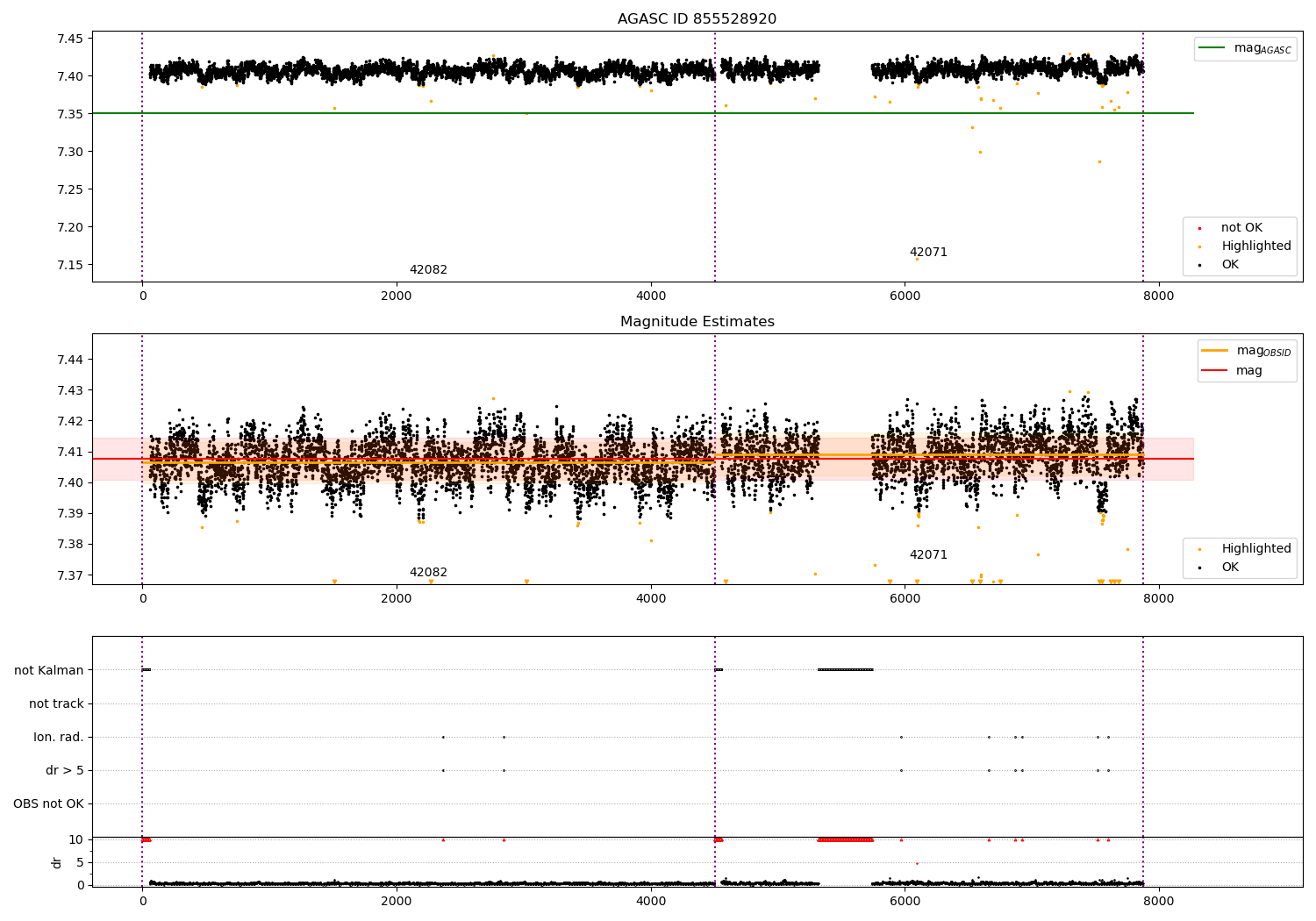This screenshot has width=1316, height=921.
Task: Click the 'not Kalman' axis label
Action: (49, 671)
